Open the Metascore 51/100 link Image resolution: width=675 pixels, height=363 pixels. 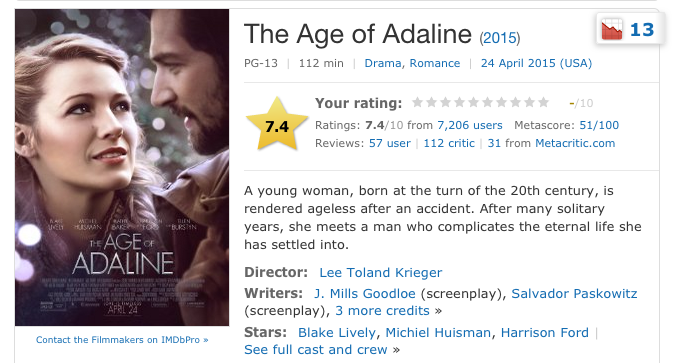599,125
